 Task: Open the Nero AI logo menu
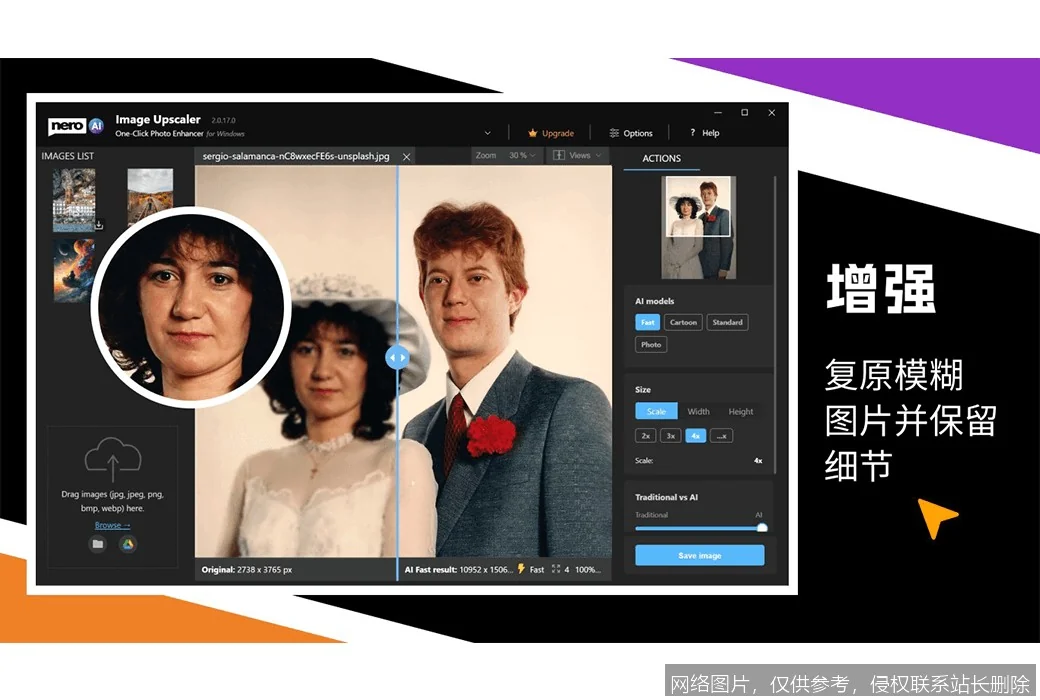(75, 126)
